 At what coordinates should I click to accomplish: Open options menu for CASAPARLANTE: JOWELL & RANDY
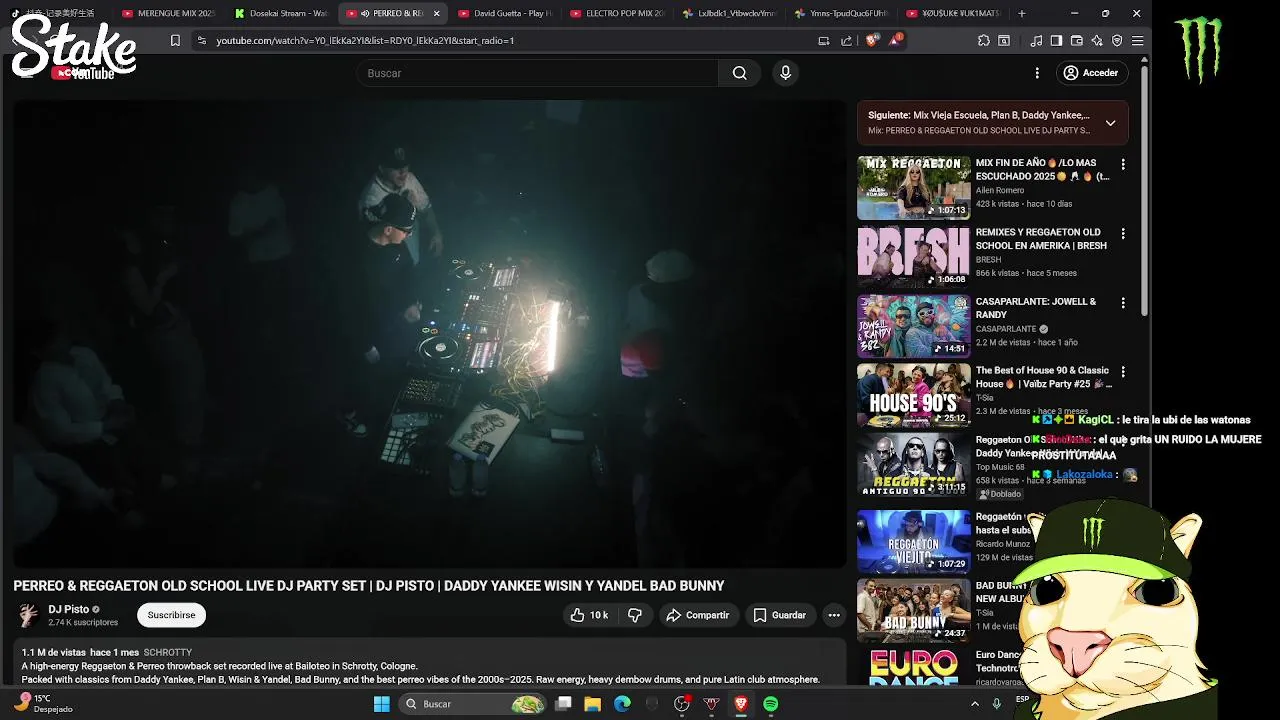(1123, 302)
